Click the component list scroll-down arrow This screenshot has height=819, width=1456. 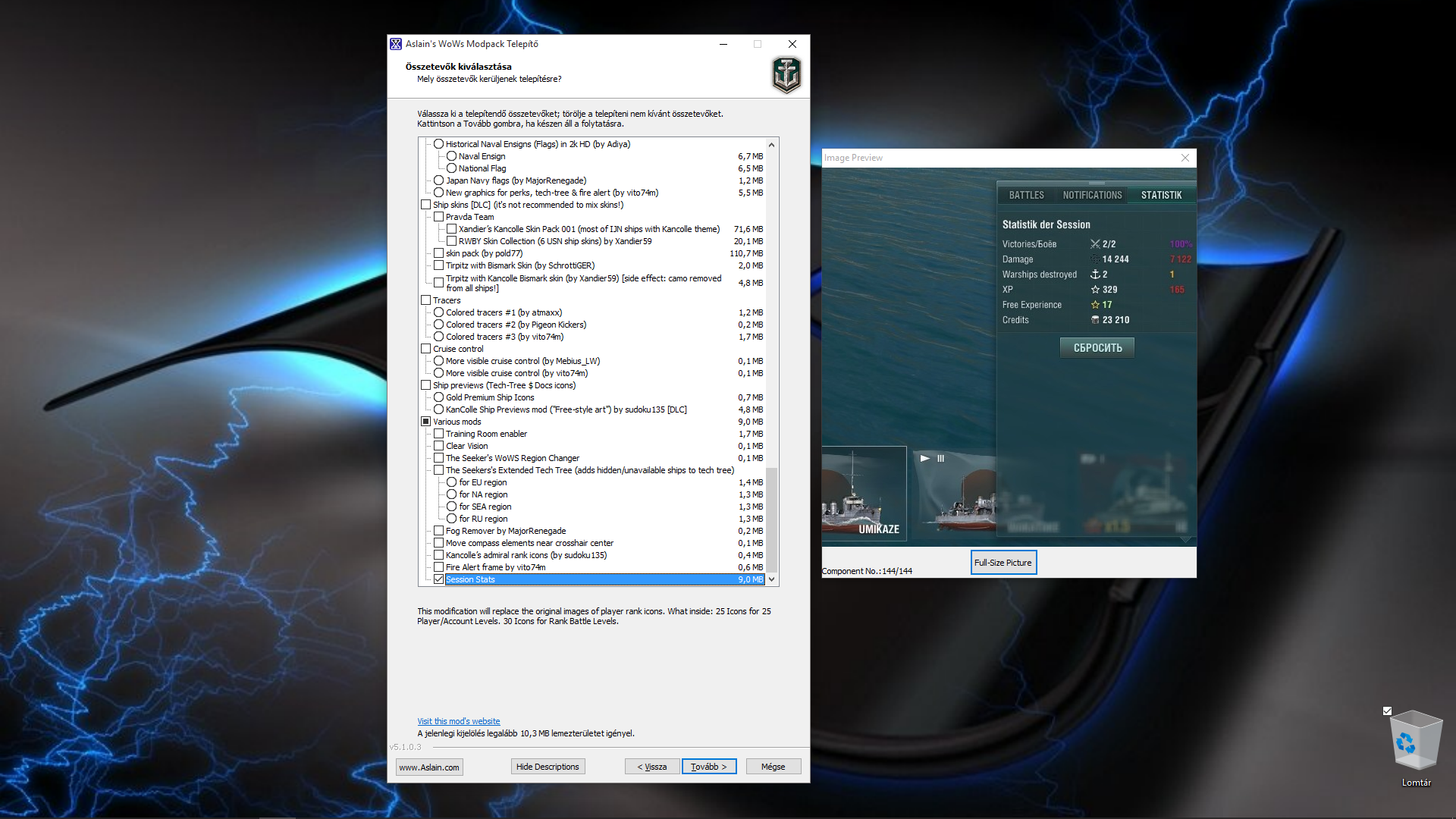pos(772,579)
